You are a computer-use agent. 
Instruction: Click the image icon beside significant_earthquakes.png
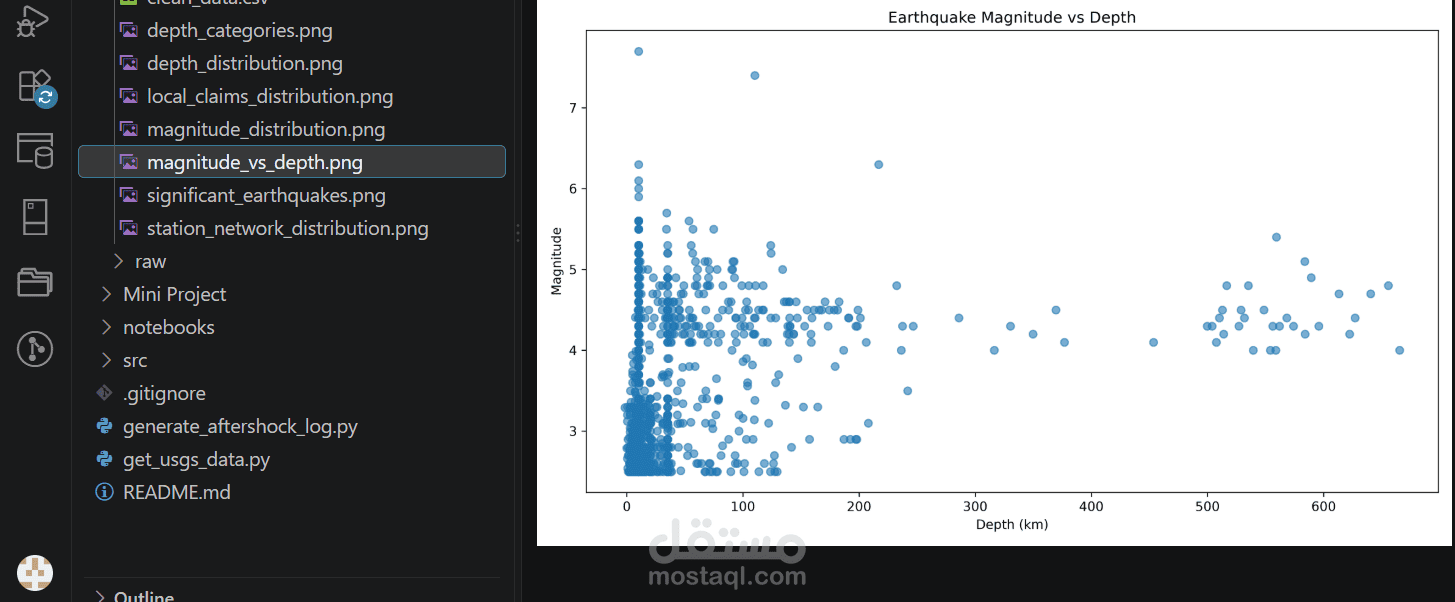tap(129, 195)
